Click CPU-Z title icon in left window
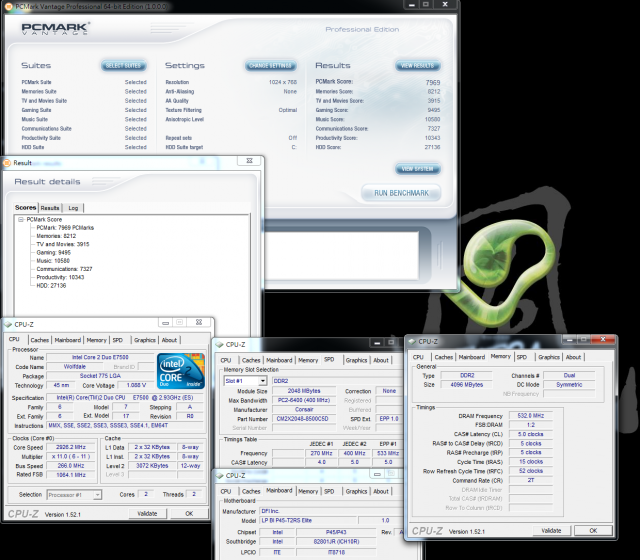Viewport: 640px width, 560px height. click(x=8, y=324)
